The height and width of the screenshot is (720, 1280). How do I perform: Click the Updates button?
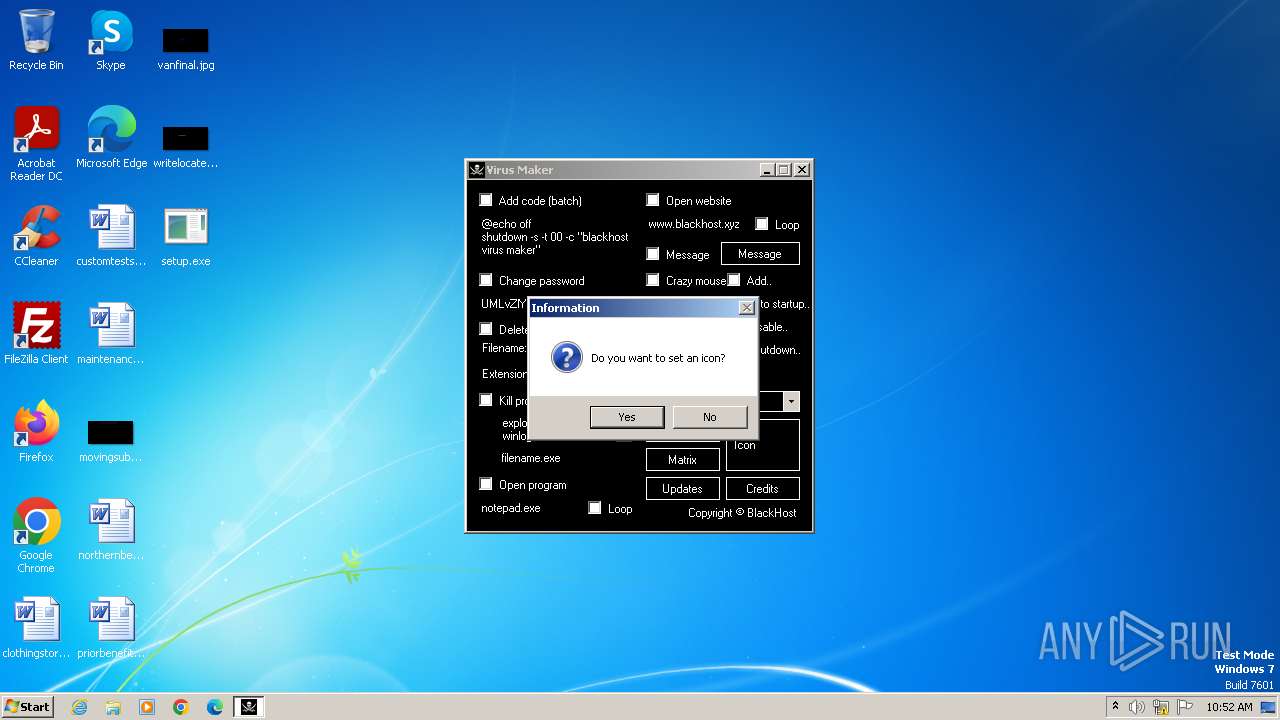point(682,489)
